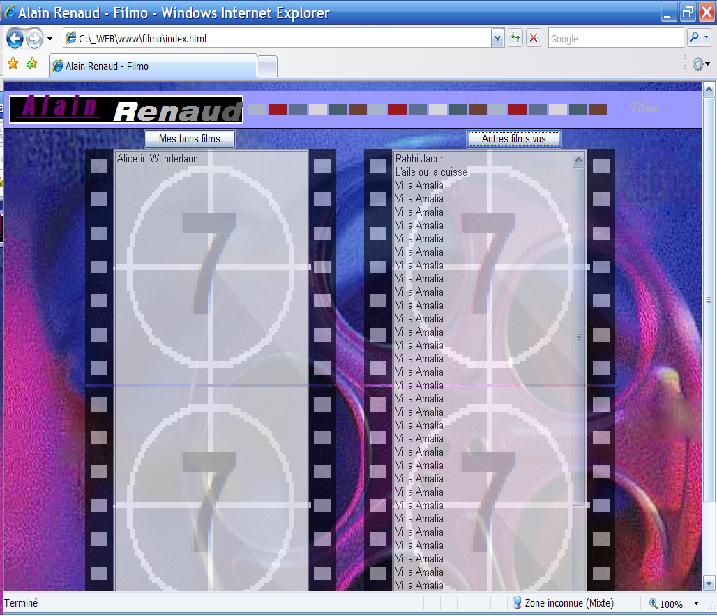
Task: Click the Alain Renaud logo banner
Action: 126,108
